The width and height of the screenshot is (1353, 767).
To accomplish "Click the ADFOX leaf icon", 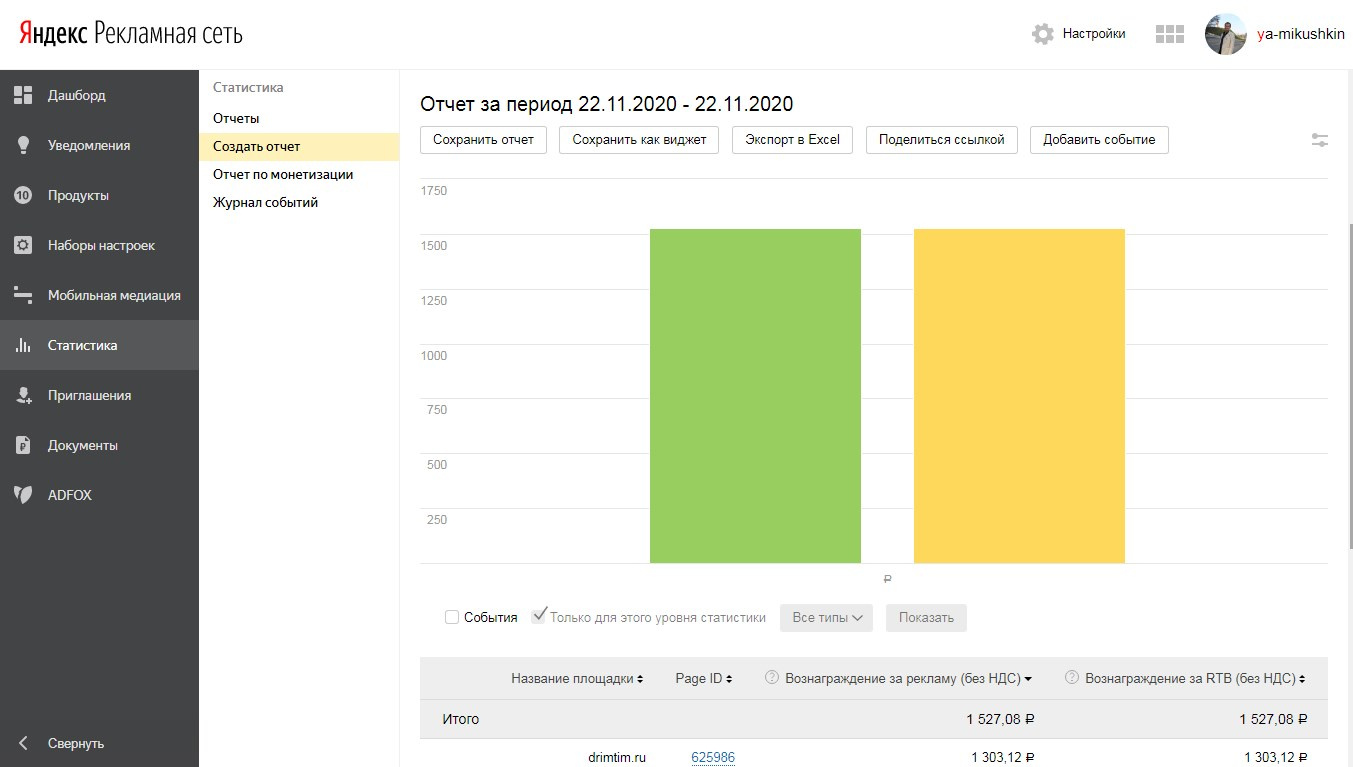I will tap(23, 495).
